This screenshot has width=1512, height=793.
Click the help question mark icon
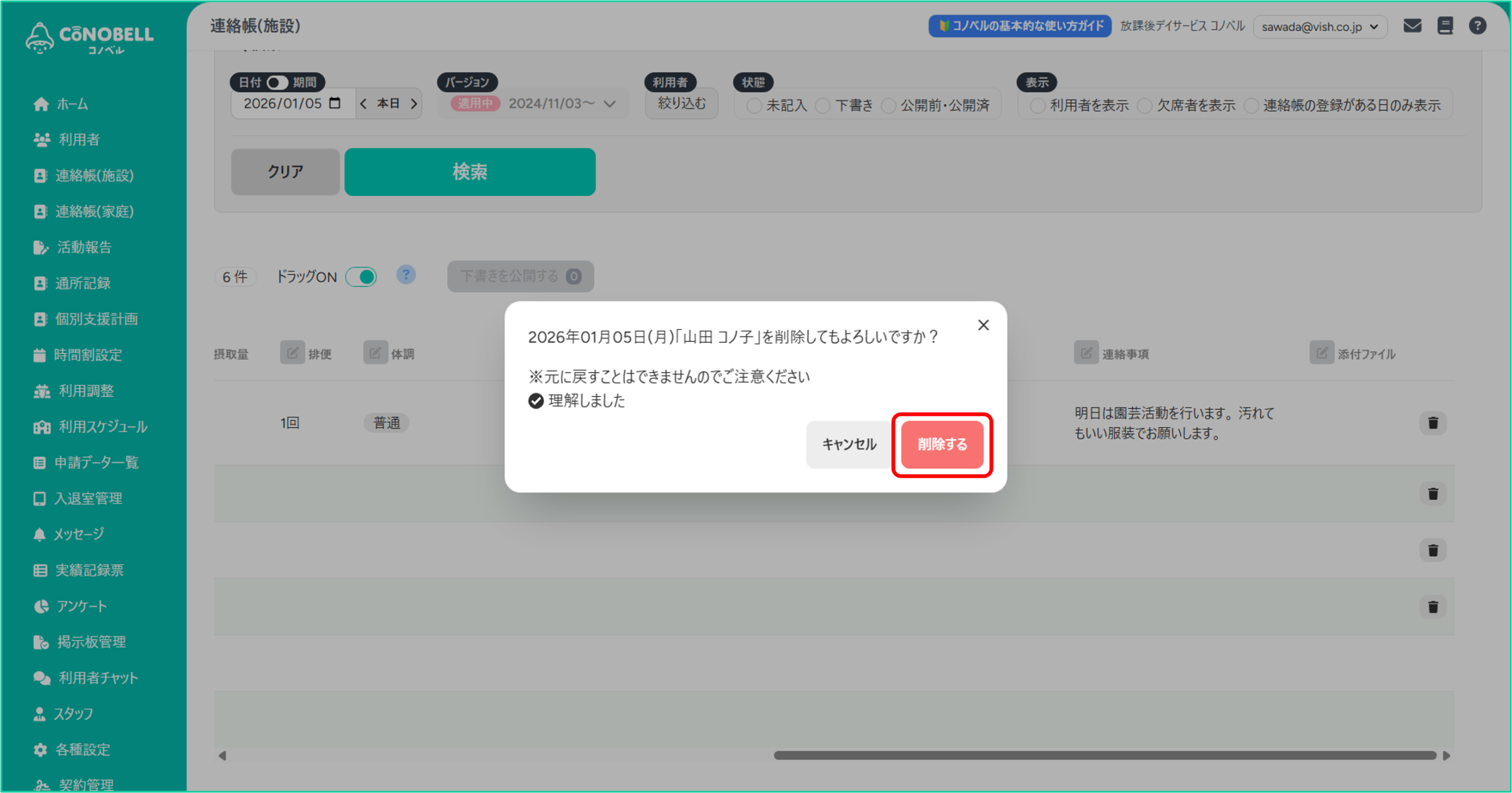[x=1477, y=26]
